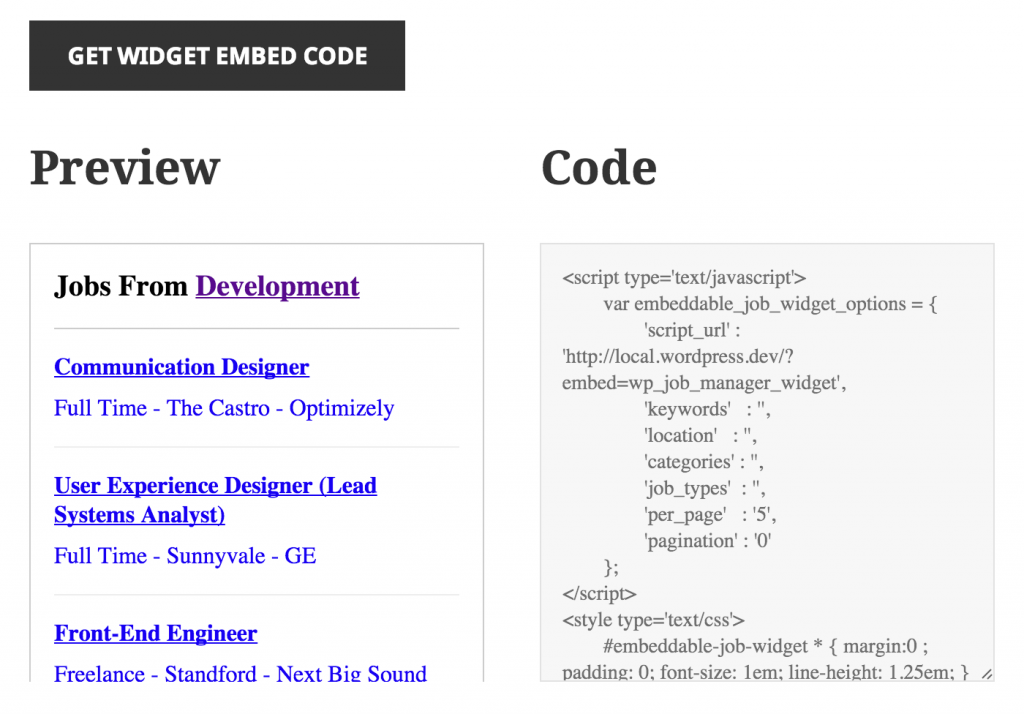
Task: Open the Front-End Engineer job posting
Action: point(155,633)
